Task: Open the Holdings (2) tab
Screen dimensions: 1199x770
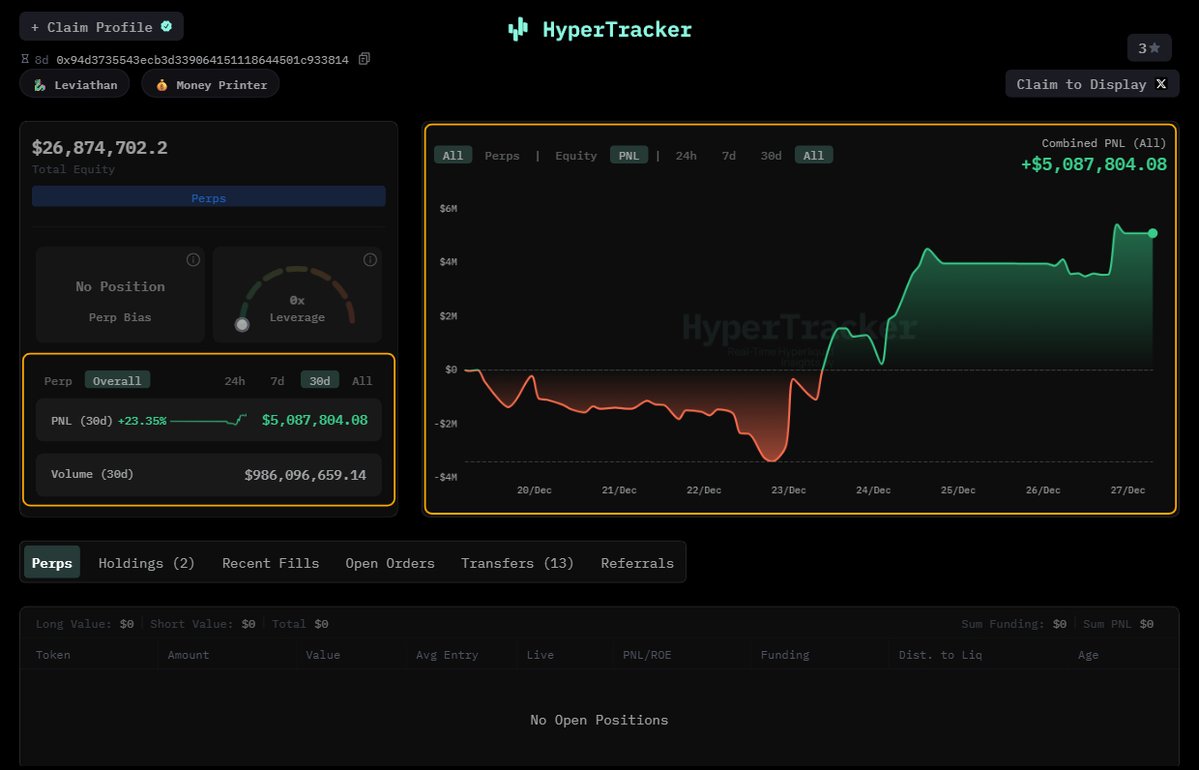Action: [x=146, y=563]
